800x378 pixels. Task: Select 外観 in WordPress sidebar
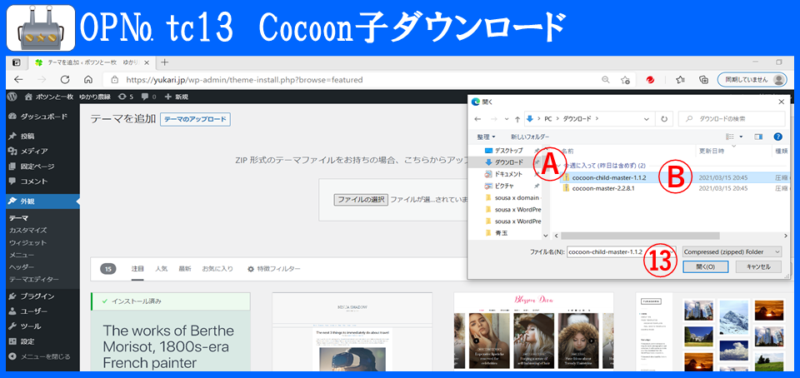tap(40, 201)
